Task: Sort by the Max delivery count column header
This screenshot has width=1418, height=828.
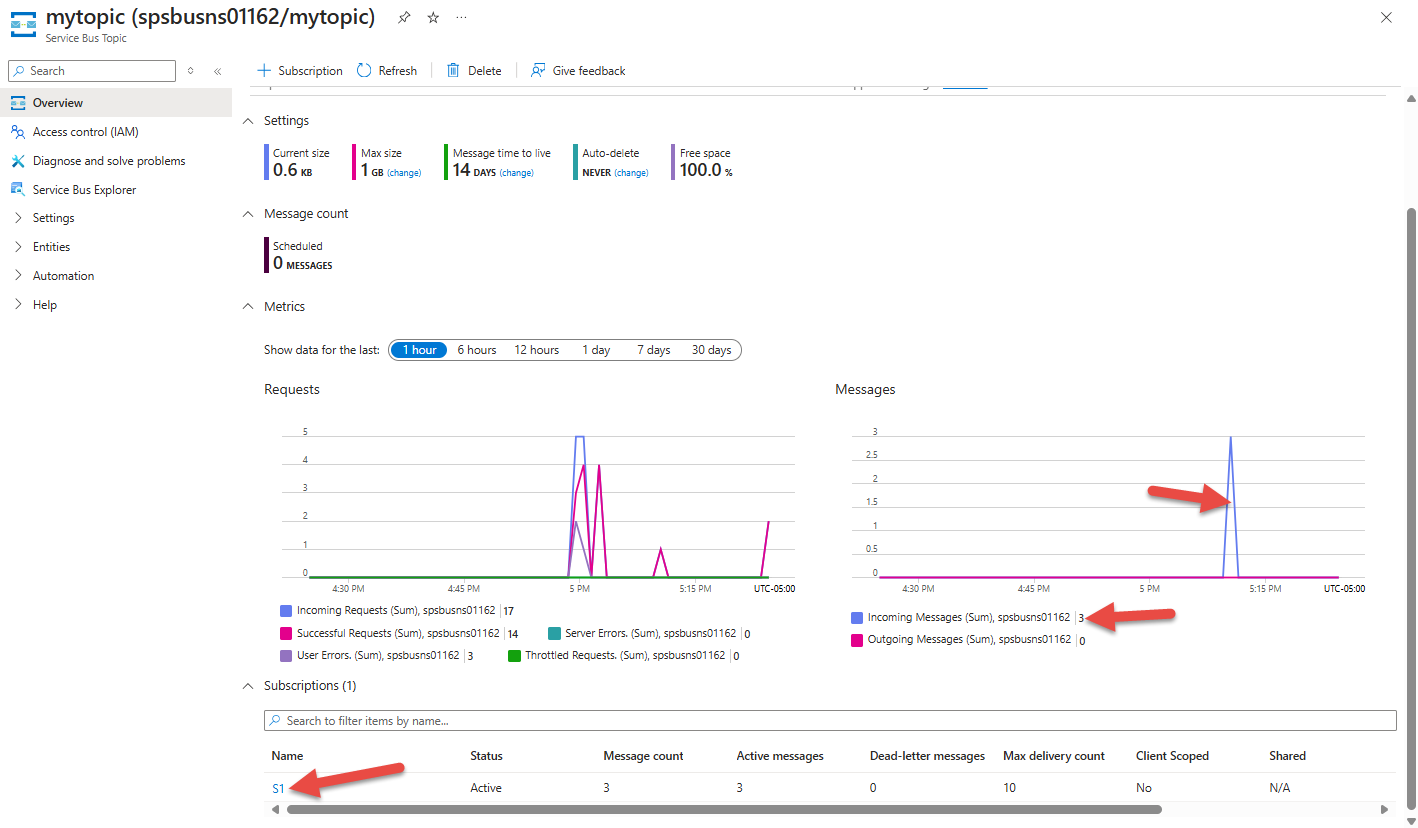Action: [x=1054, y=756]
